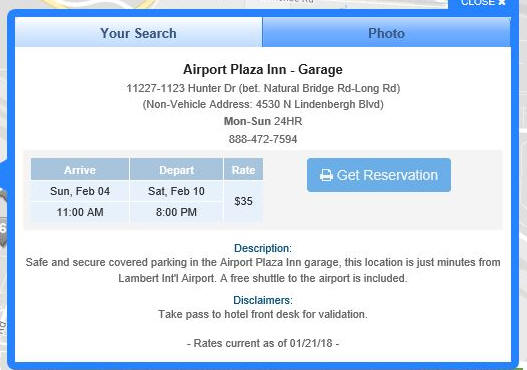527x370 pixels.
Task: Click the phone number 888-472-7594
Action: click(263, 139)
